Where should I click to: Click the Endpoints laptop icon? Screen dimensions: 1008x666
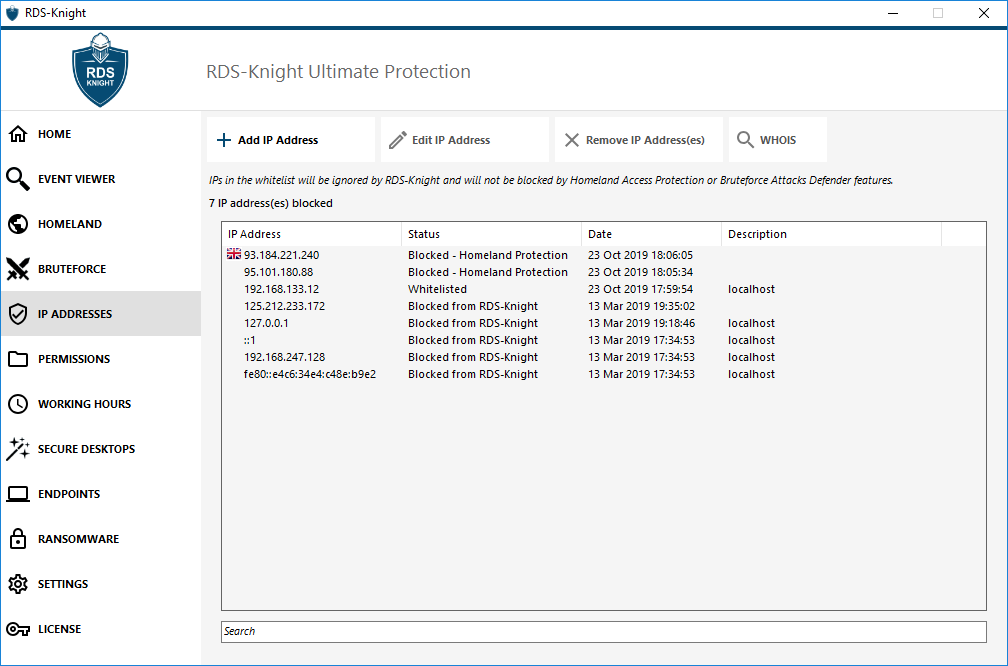[x=18, y=494]
